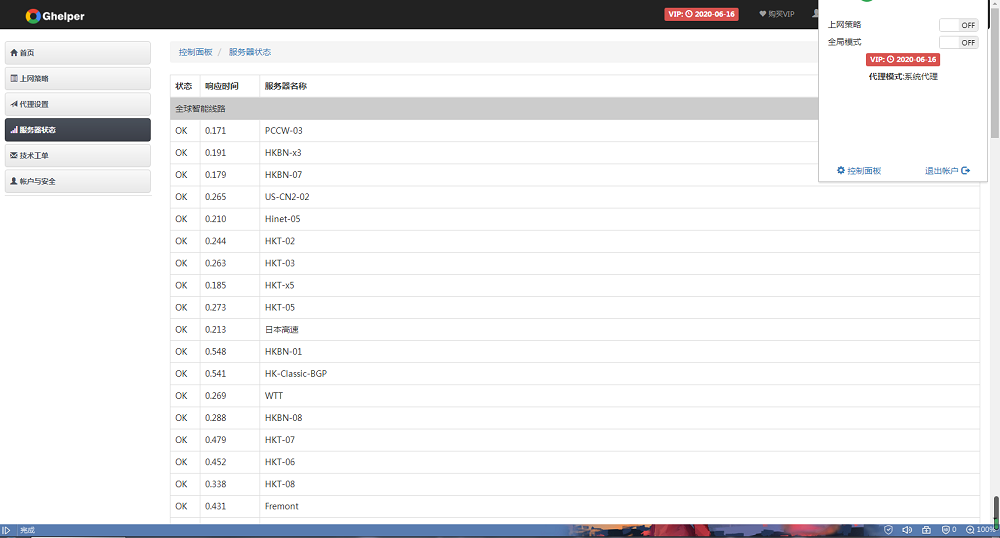Click 代理模式:系统代理 text in the popup
This screenshot has width=1000, height=538.
[x=902, y=76]
